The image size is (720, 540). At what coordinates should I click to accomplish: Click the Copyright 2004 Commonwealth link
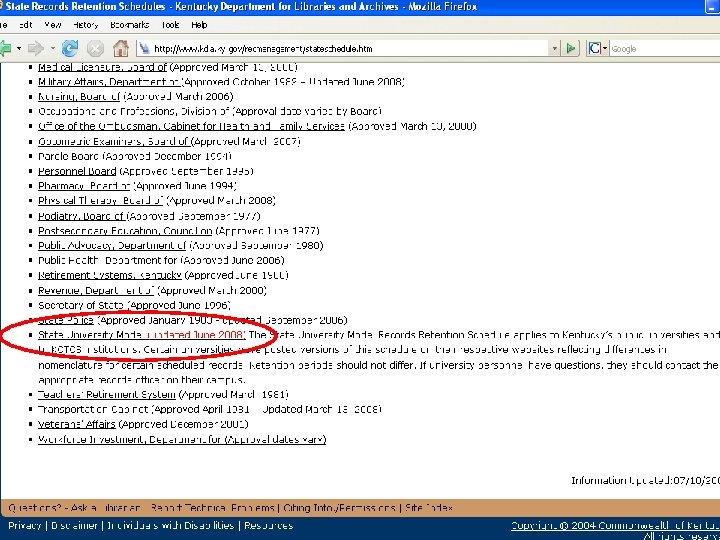(615, 525)
